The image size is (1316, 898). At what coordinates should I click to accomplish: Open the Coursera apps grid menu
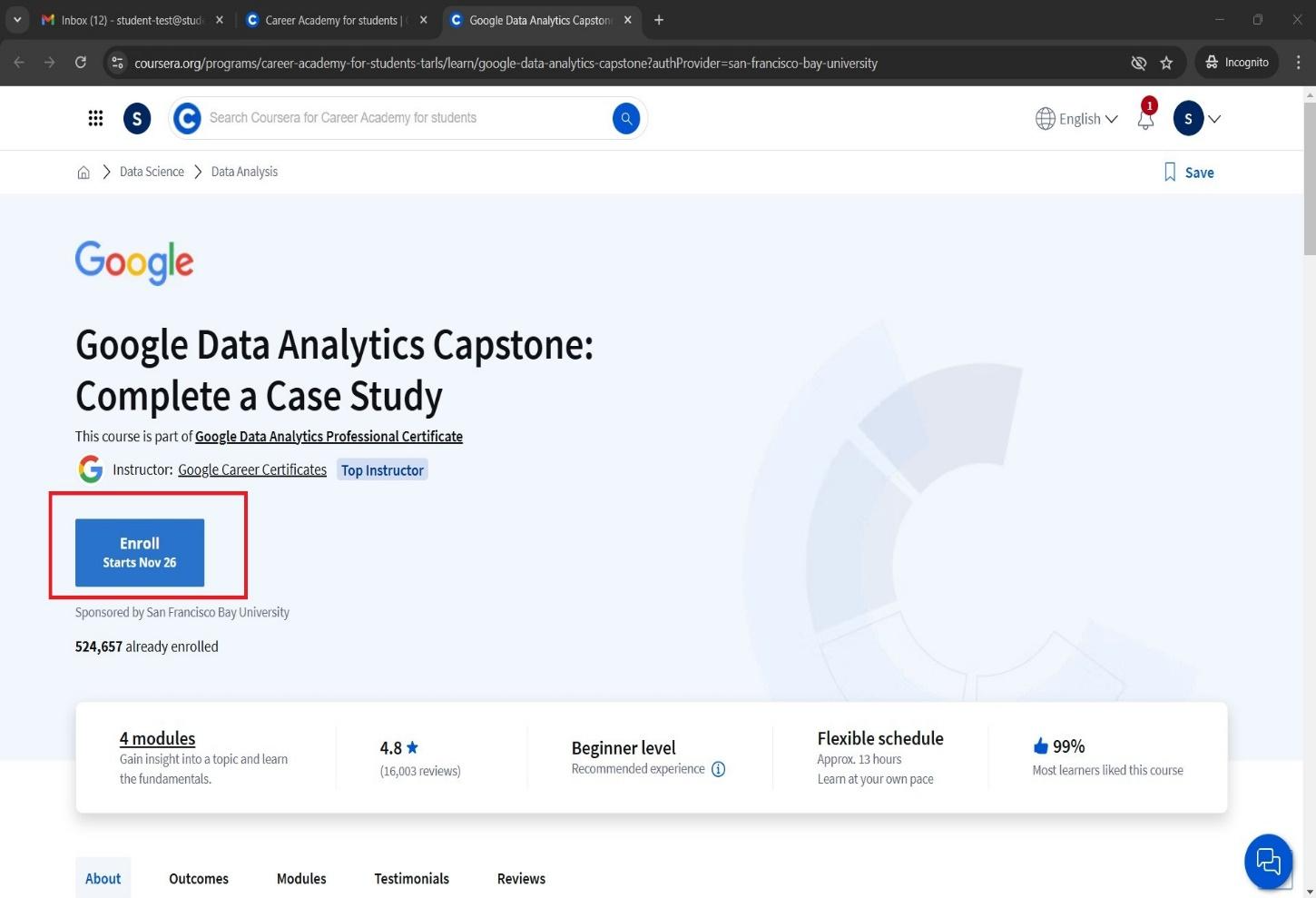95,118
